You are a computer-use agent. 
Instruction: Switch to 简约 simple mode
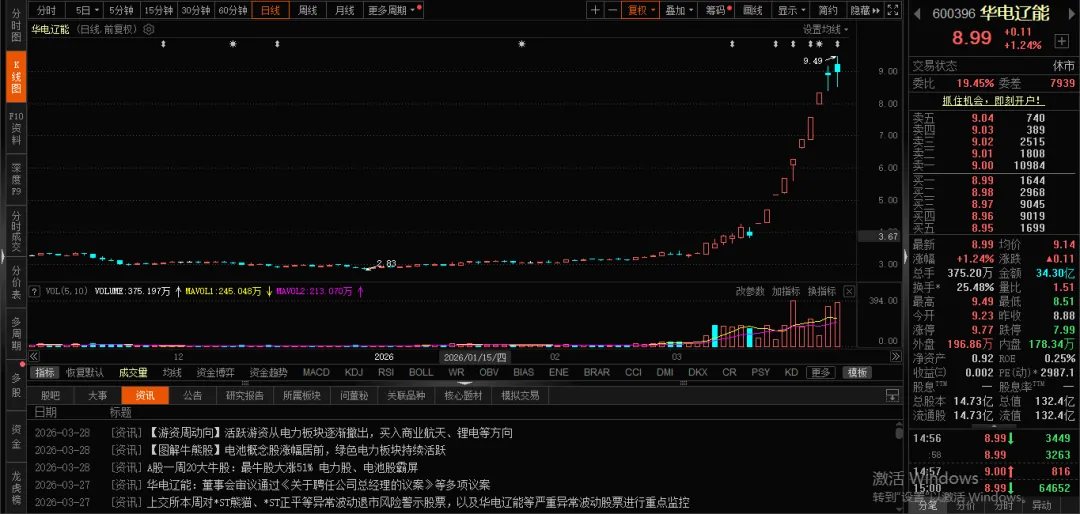(828, 10)
